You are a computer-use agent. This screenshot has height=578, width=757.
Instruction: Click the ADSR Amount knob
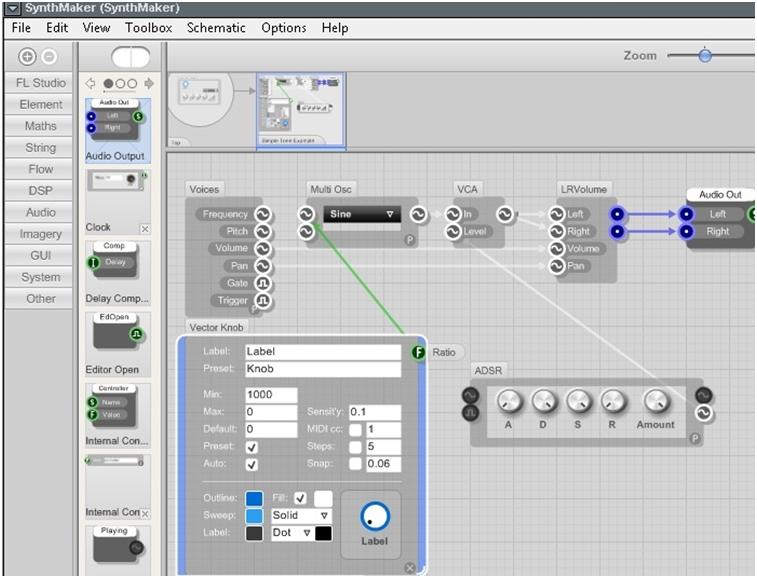(x=655, y=402)
